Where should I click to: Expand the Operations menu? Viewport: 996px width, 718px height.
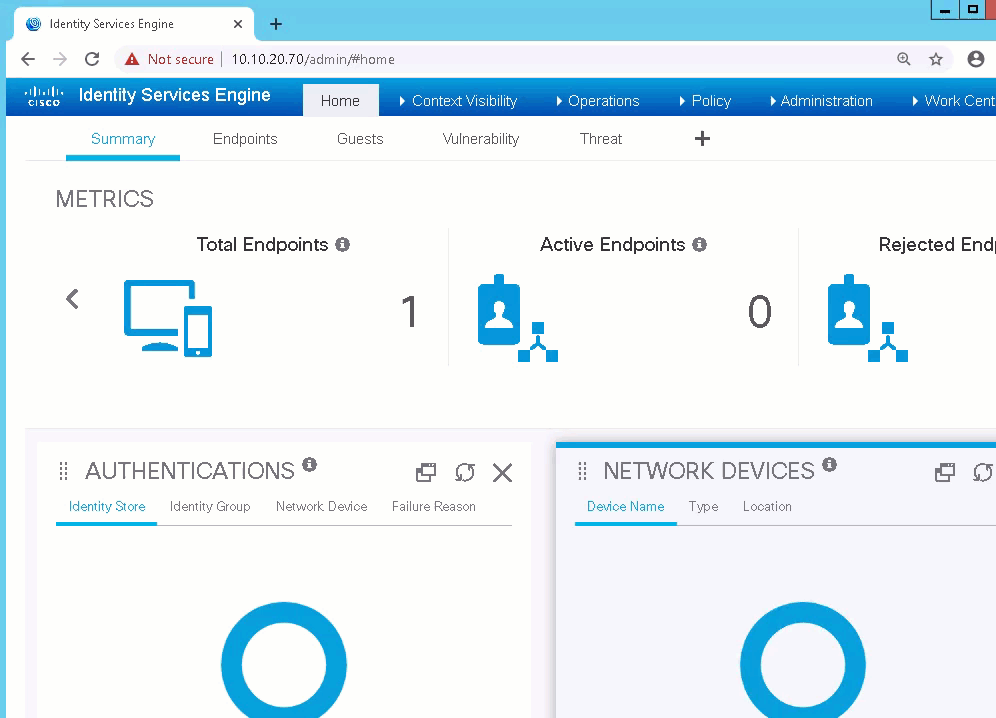click(598, 100)
